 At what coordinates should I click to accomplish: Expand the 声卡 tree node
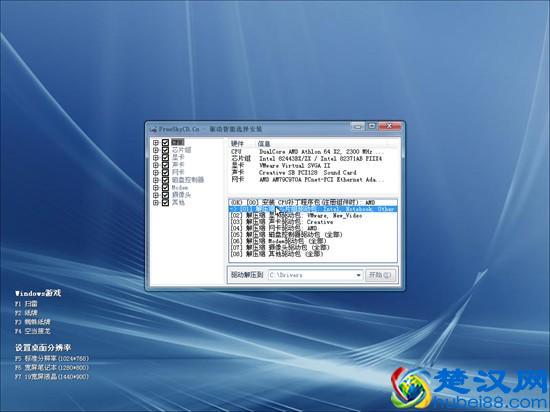[x=156, y=165]
